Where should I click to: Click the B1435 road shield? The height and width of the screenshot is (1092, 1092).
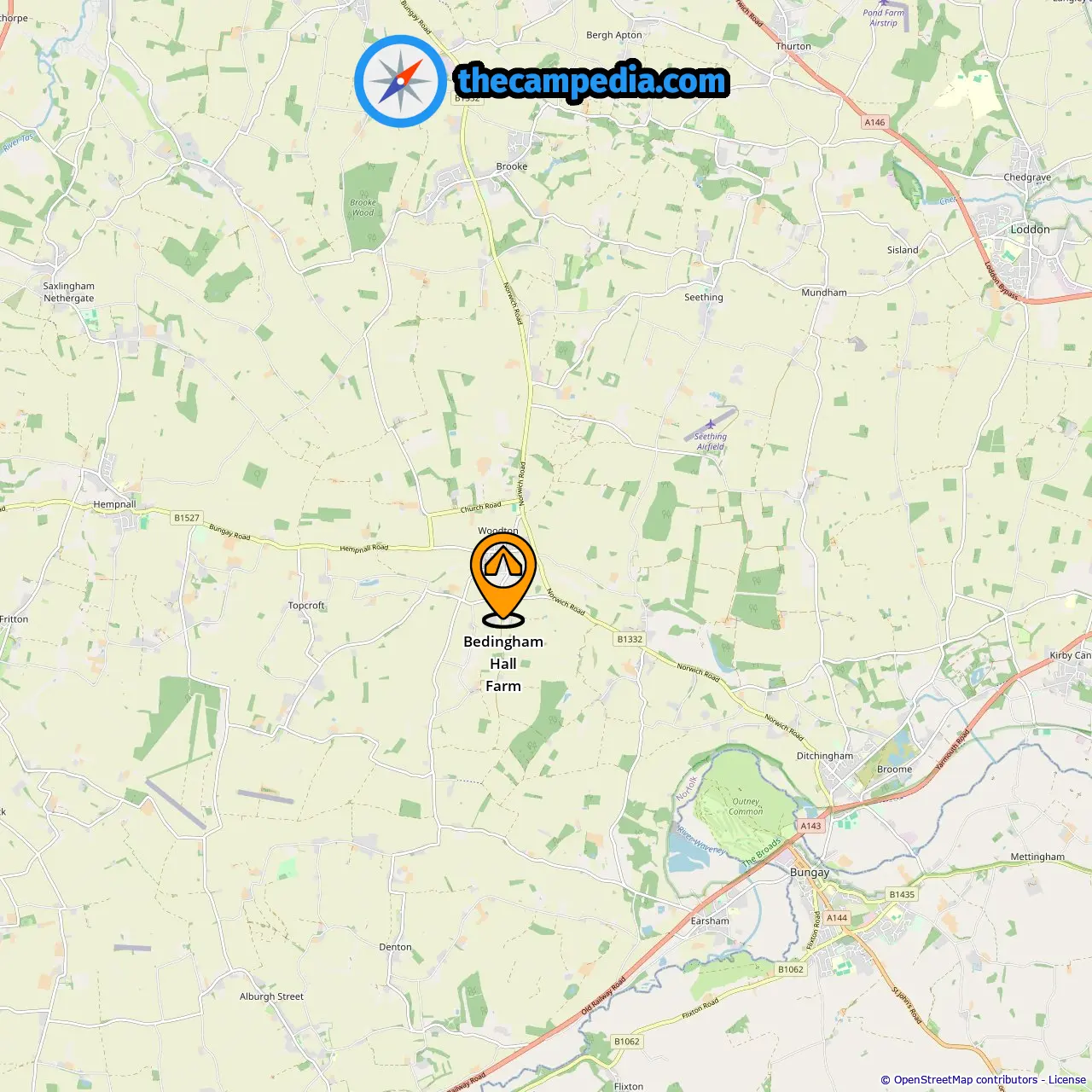902,895
